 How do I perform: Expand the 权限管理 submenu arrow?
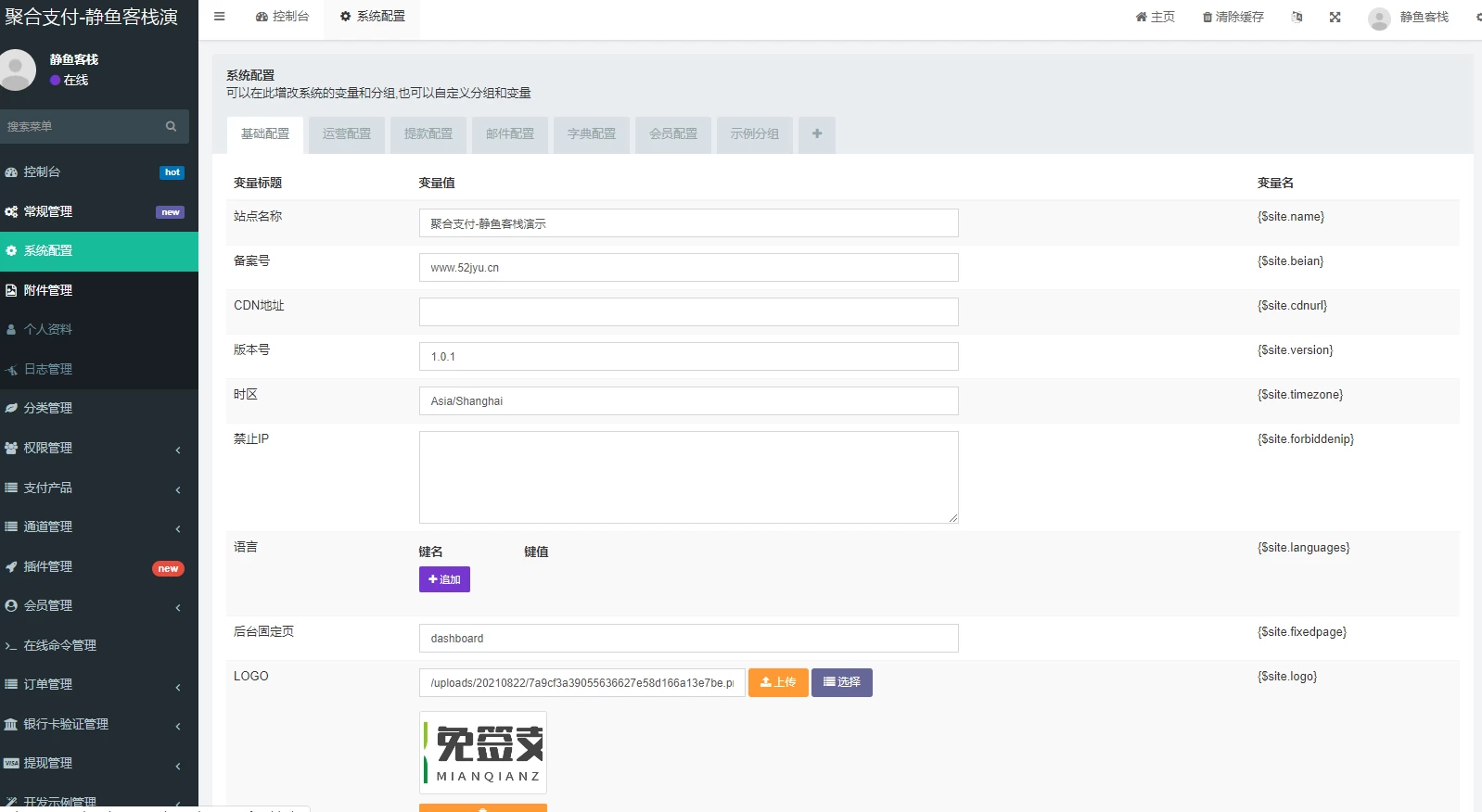coord(178,450)
